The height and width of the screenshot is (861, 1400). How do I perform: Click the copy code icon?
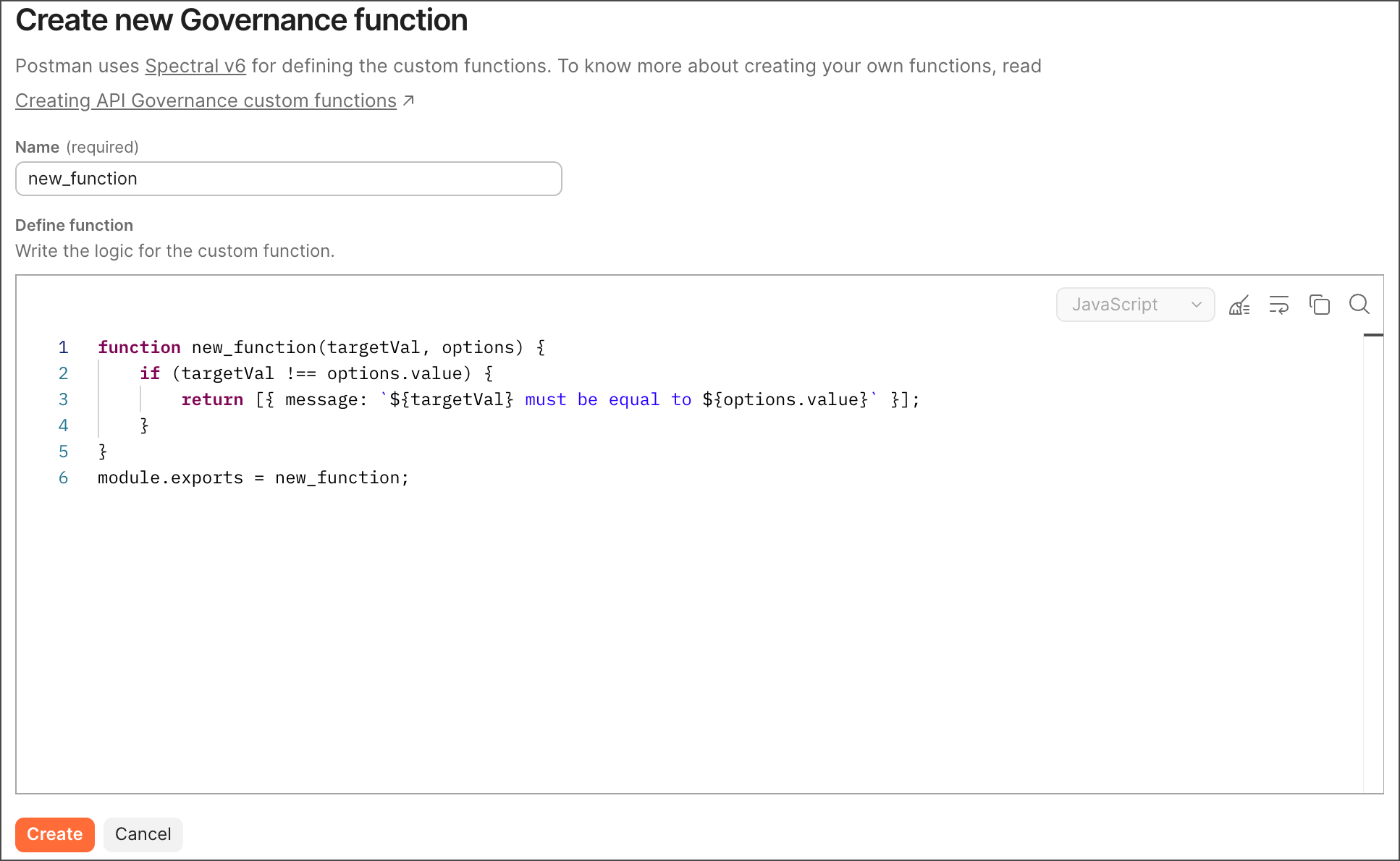point(1320,305)
